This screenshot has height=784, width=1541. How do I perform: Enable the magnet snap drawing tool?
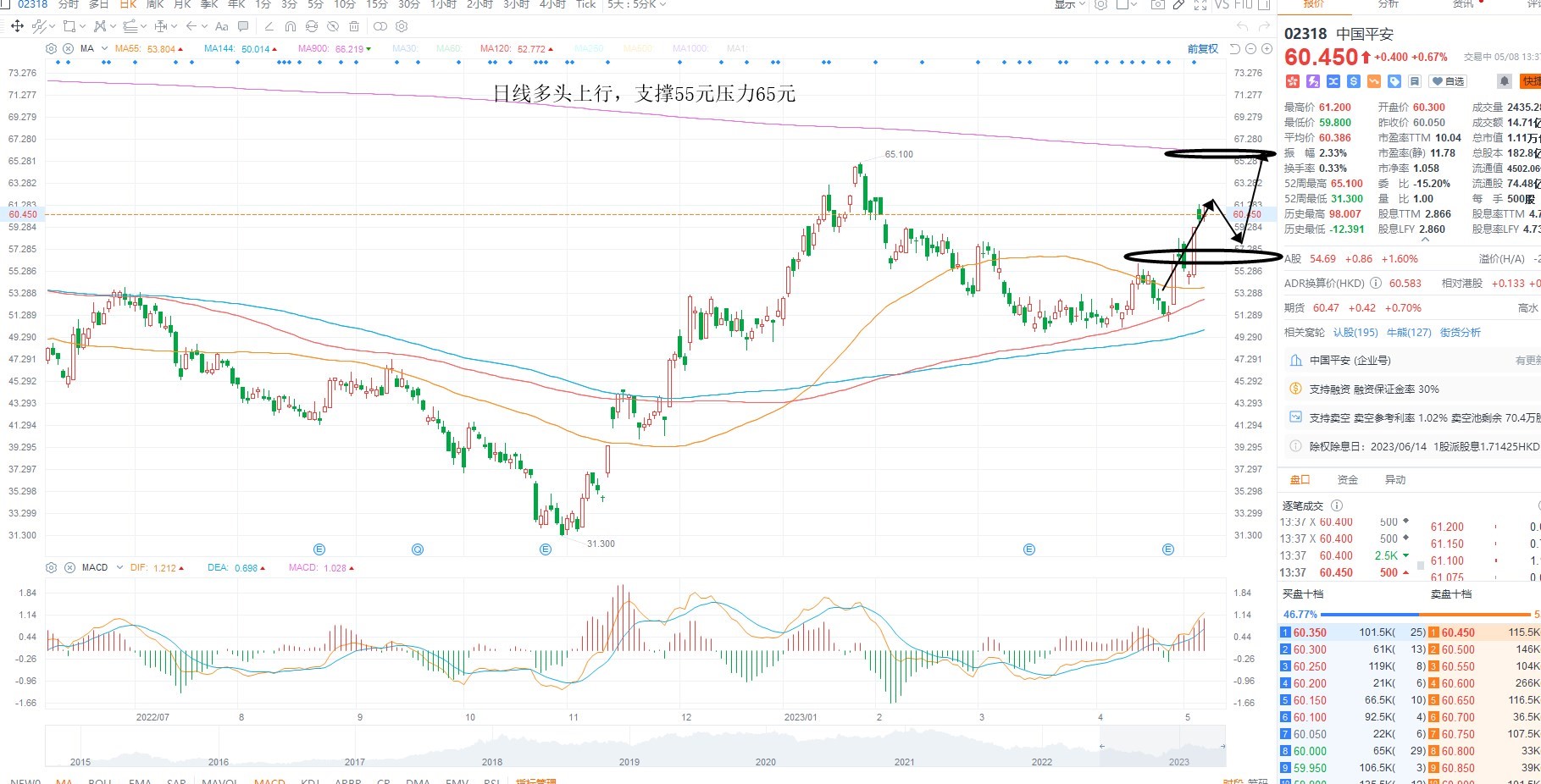click(291, 26)
